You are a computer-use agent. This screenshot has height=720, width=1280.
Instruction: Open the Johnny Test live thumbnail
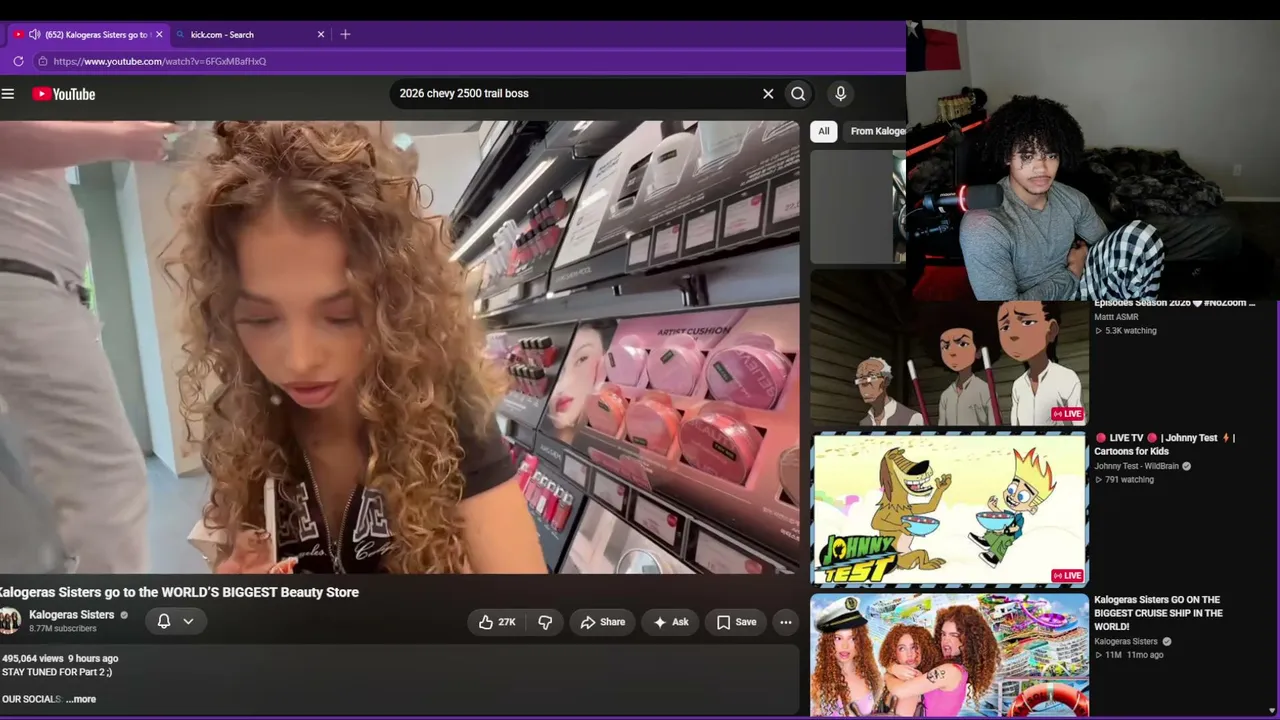(x=949, y=509)
